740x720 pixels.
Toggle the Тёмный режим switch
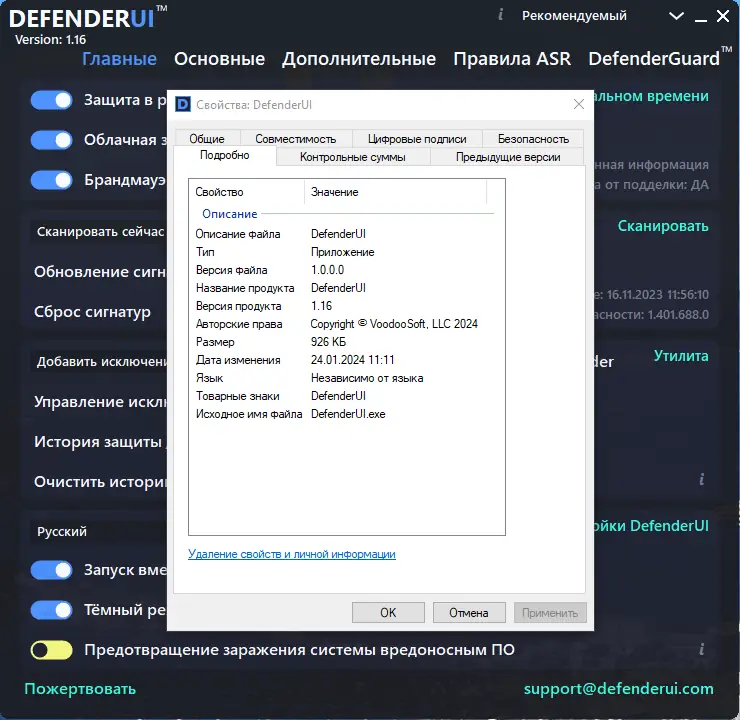(x=51, y=610)
